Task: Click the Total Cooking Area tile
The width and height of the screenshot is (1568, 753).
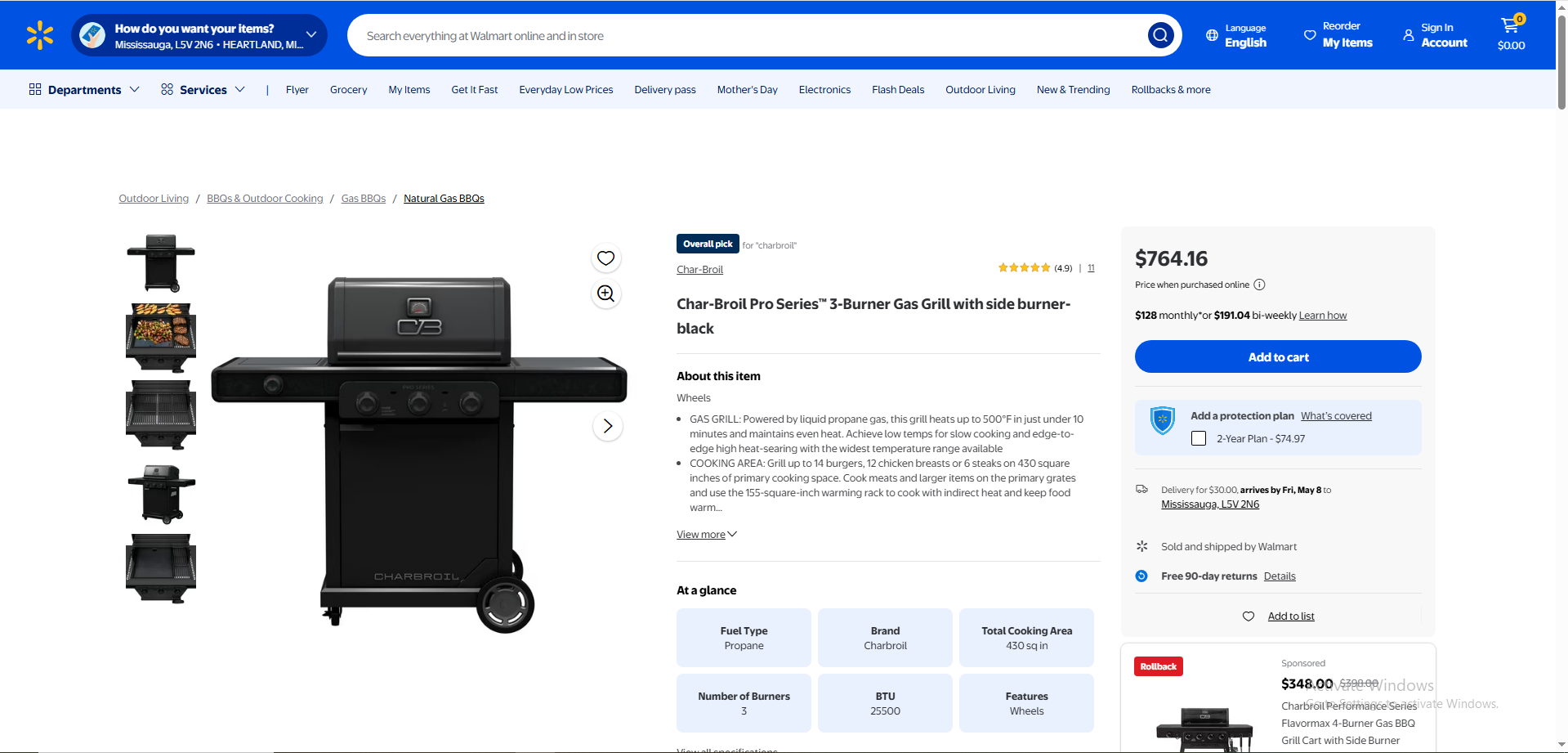Action: point(1026,638)
